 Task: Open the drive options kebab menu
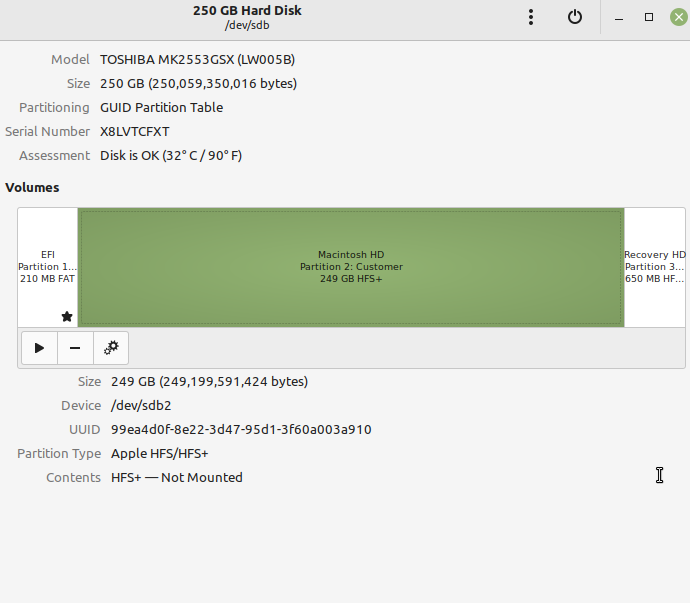click(531, 17)
